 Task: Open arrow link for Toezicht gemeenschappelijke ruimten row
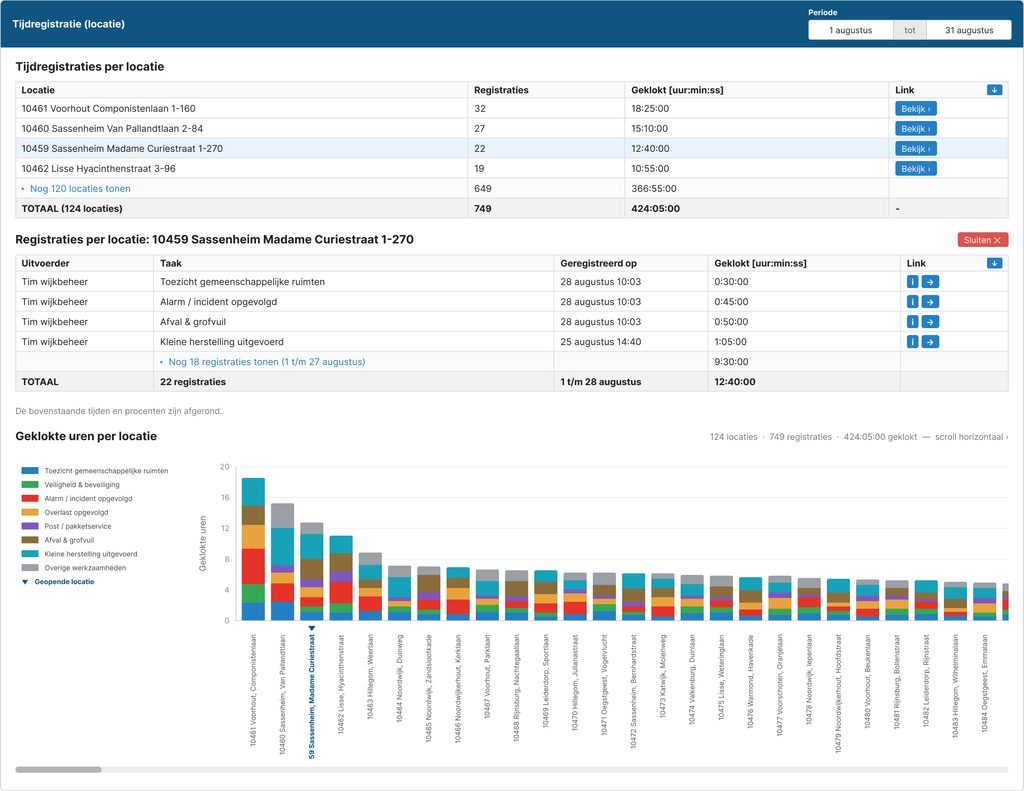point(930,282)
